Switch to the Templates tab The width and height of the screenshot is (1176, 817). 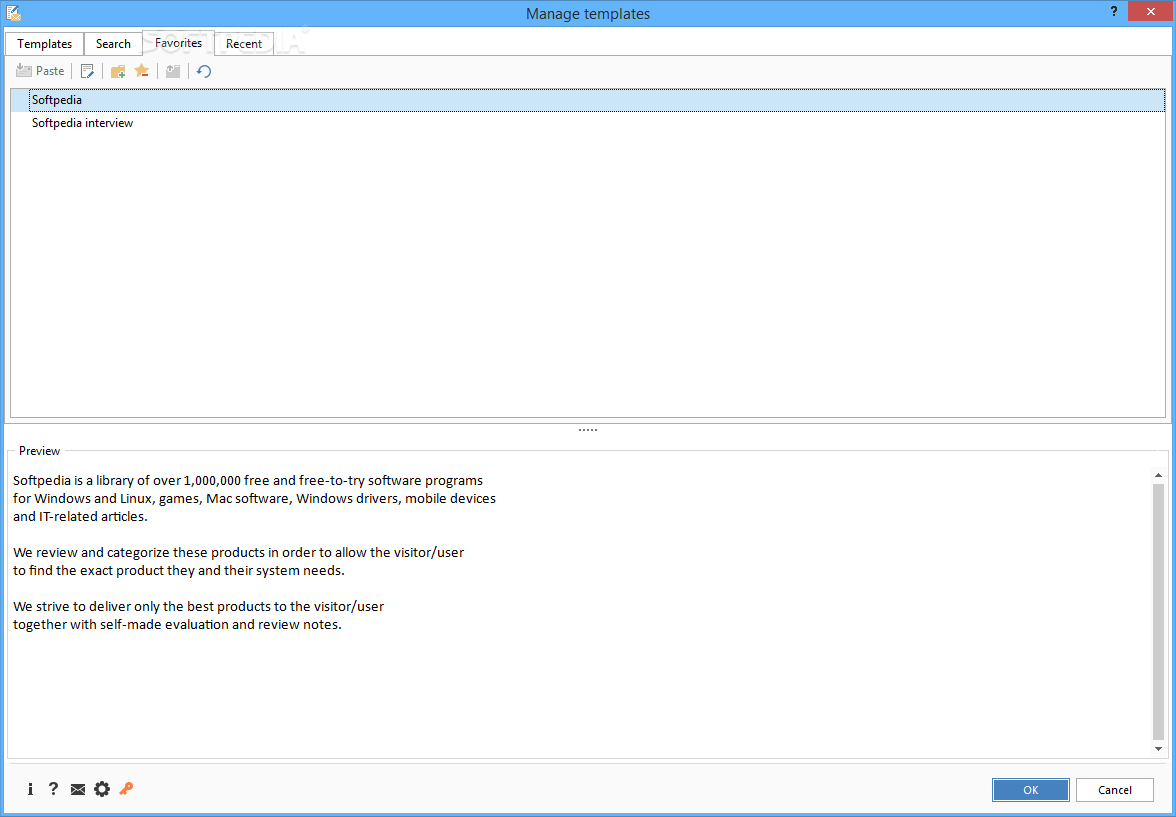[x=44, y=44]
